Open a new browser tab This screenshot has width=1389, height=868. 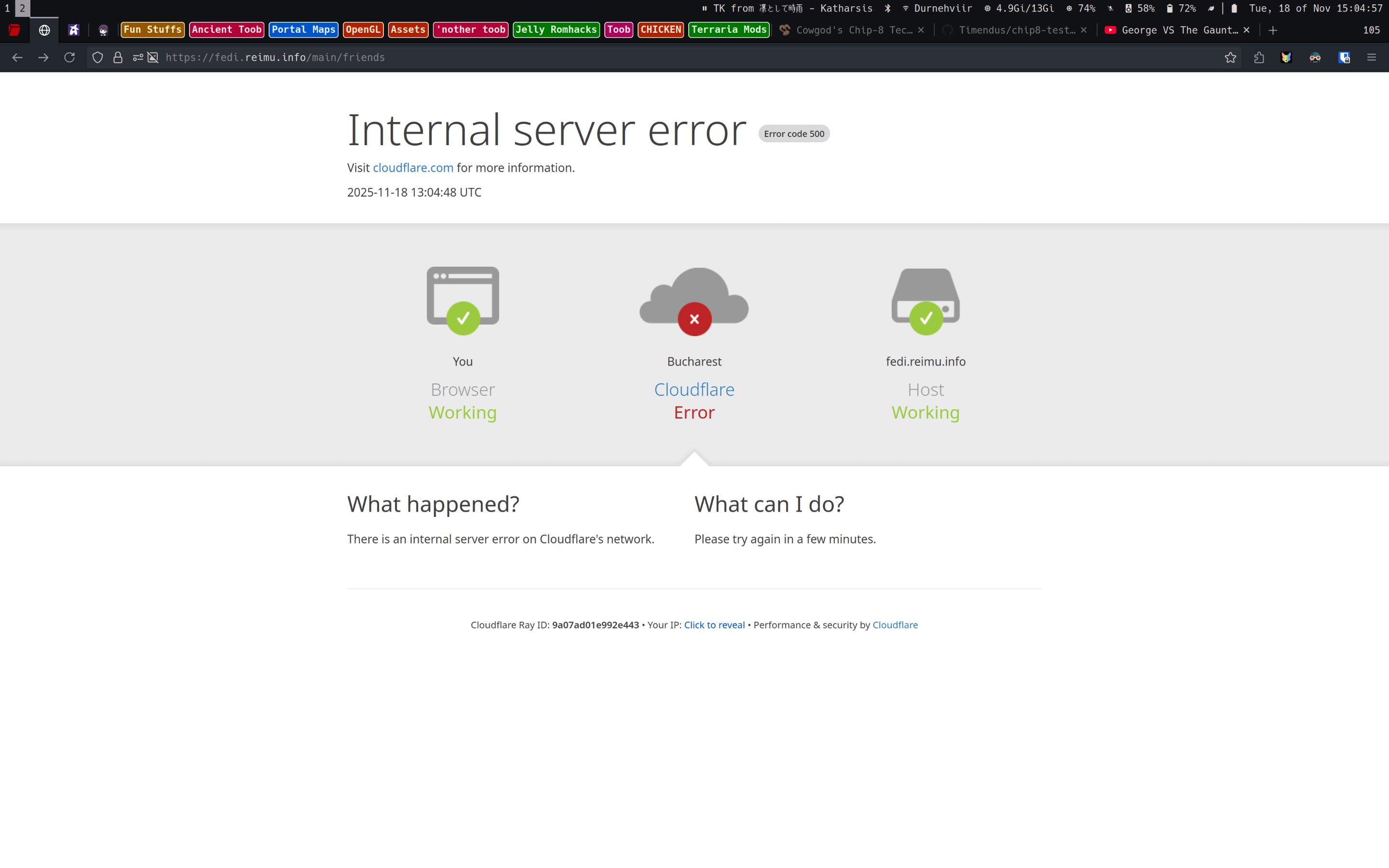[1272, 30]
